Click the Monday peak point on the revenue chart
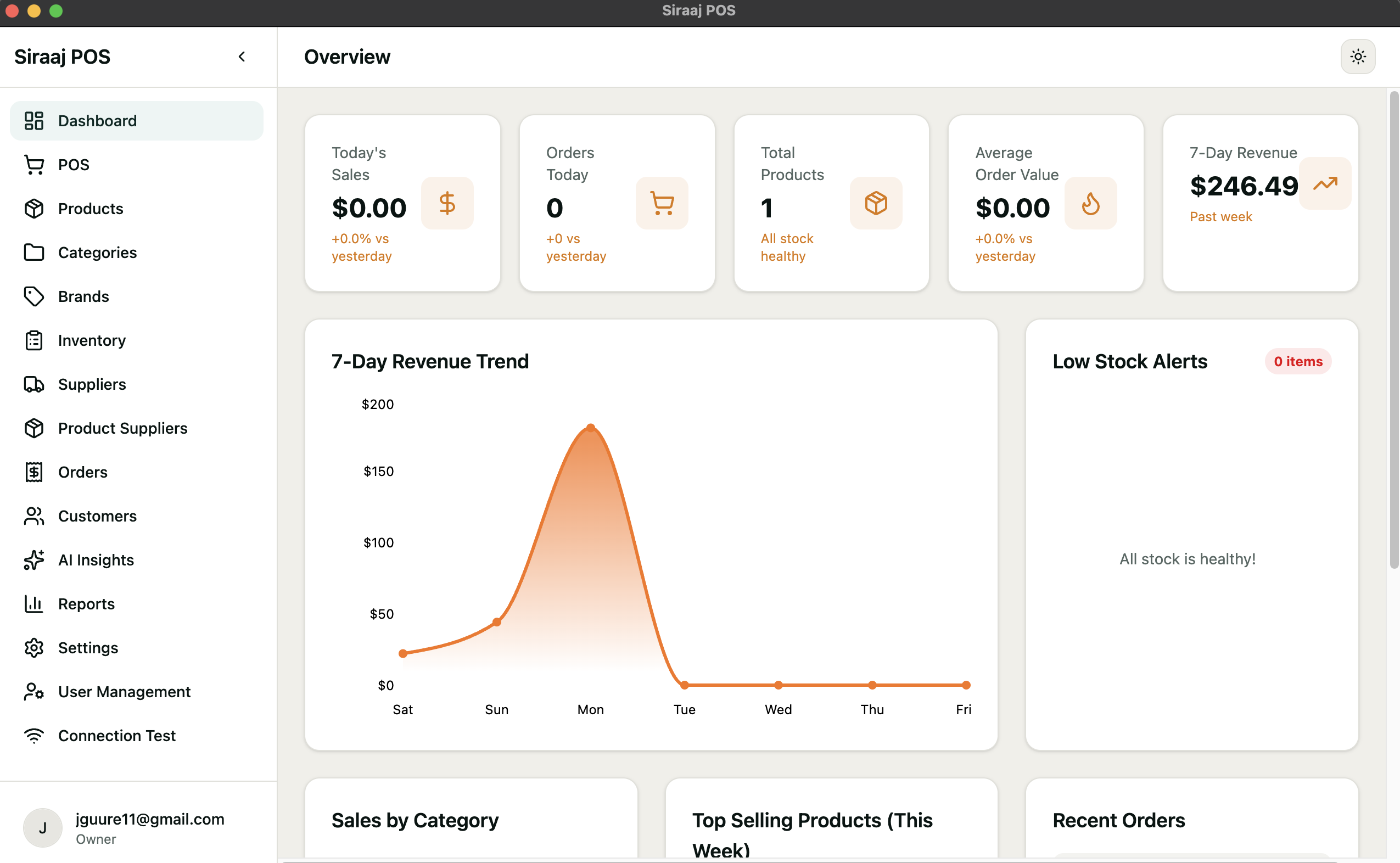Screen dimensions: 1400x863 [x=591, y=427]
